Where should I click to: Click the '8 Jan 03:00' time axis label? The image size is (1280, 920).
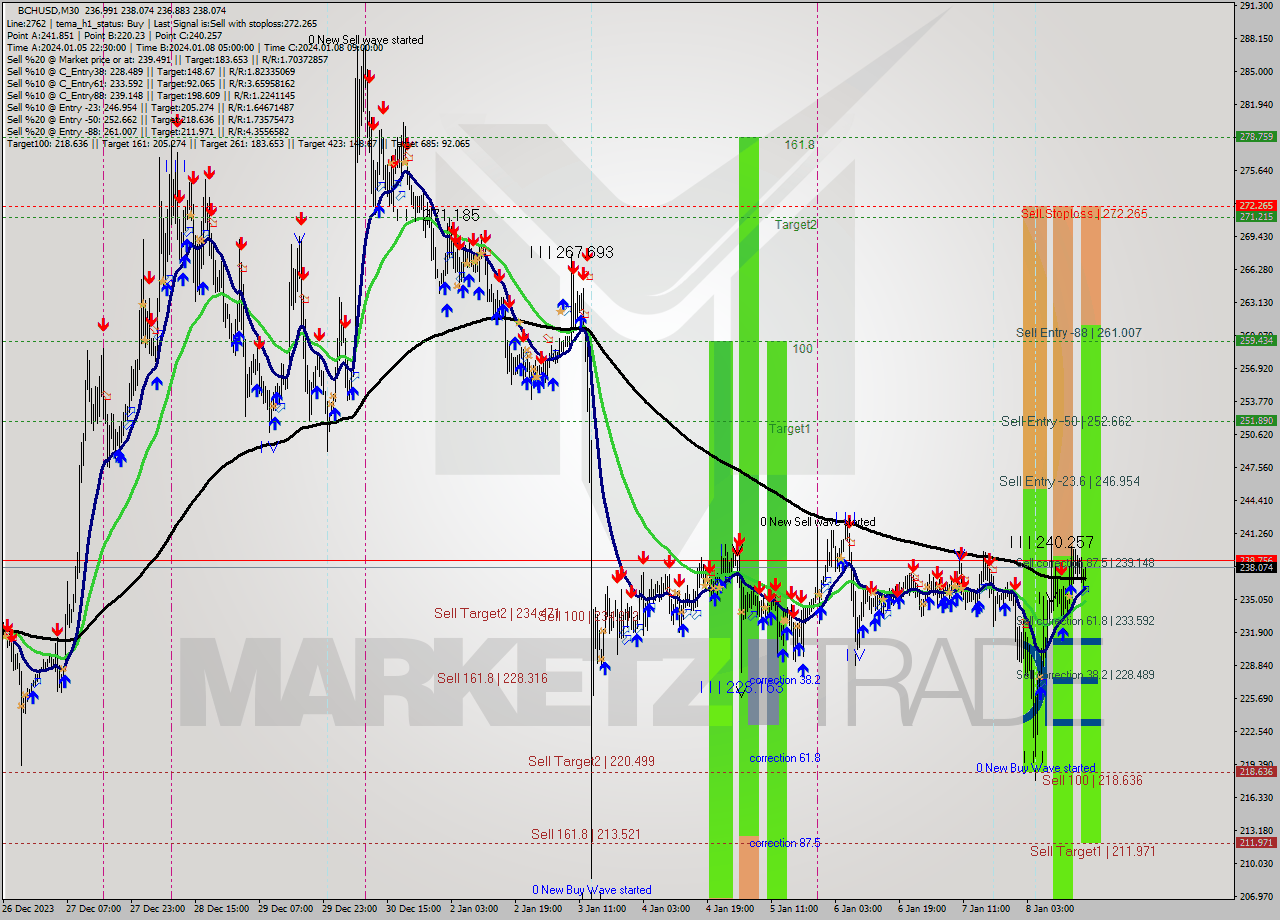[1052, 909]
